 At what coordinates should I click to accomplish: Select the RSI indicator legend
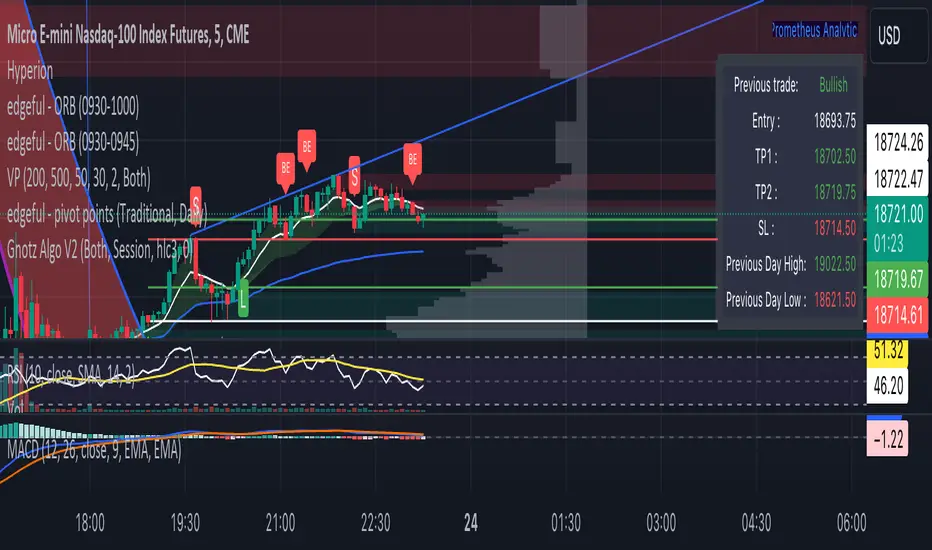[x=71, y=375]
